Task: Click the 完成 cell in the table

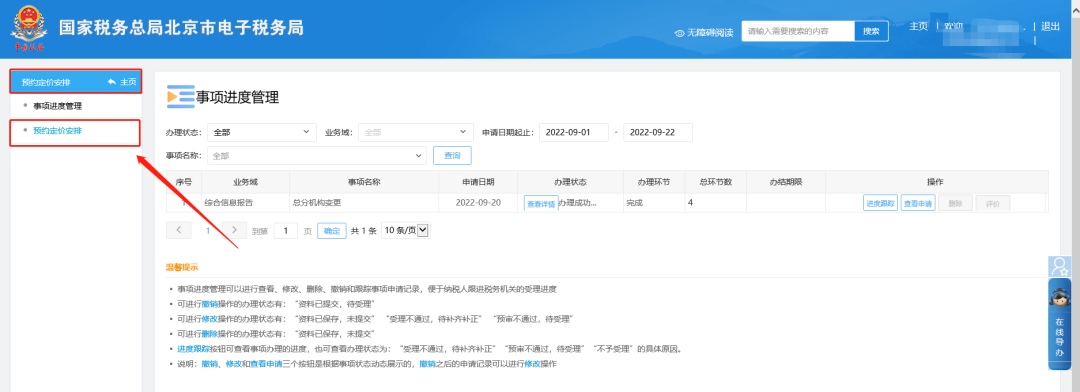Action: click(654, 203)
